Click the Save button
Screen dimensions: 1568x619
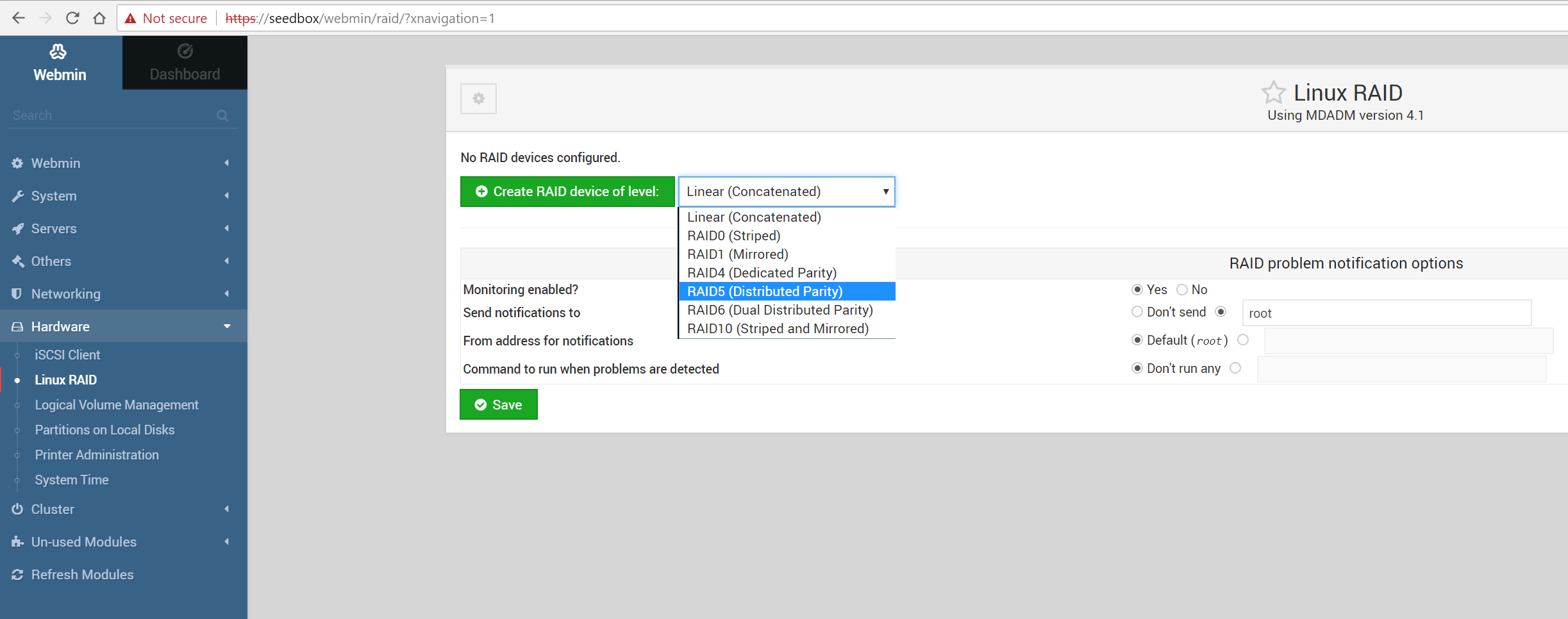(499, 404)
